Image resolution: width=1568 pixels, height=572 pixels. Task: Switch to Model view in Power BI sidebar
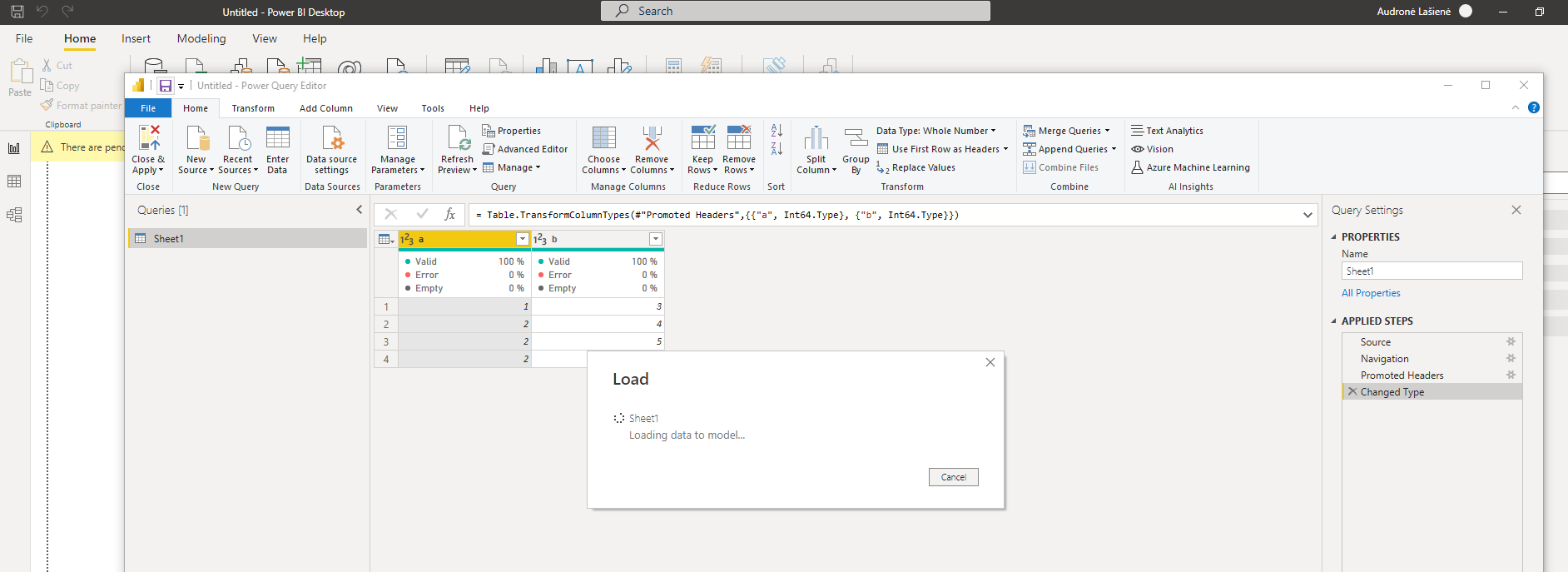click(14, 215)
